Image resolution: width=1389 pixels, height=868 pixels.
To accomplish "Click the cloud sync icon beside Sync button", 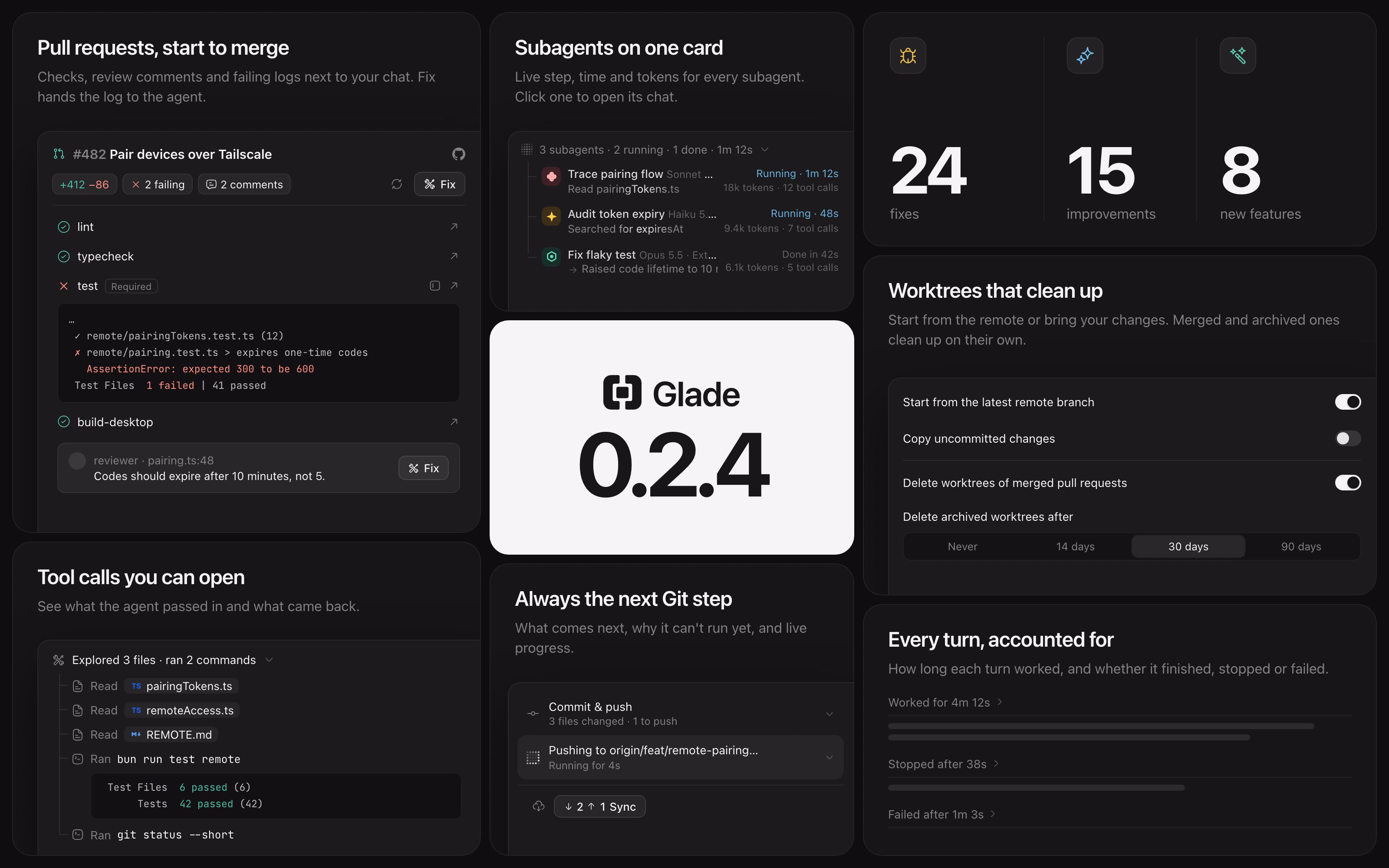I will coord(538,806).
